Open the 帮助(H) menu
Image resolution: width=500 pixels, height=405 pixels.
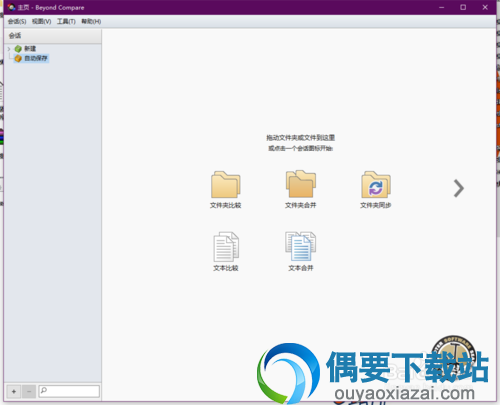91,22
